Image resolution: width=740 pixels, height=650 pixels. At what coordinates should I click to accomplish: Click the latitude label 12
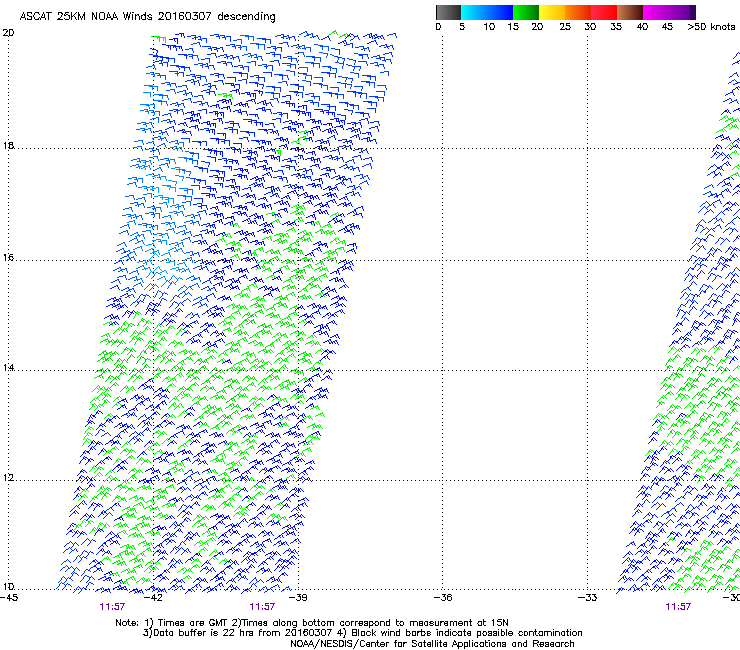pos(8,478)
